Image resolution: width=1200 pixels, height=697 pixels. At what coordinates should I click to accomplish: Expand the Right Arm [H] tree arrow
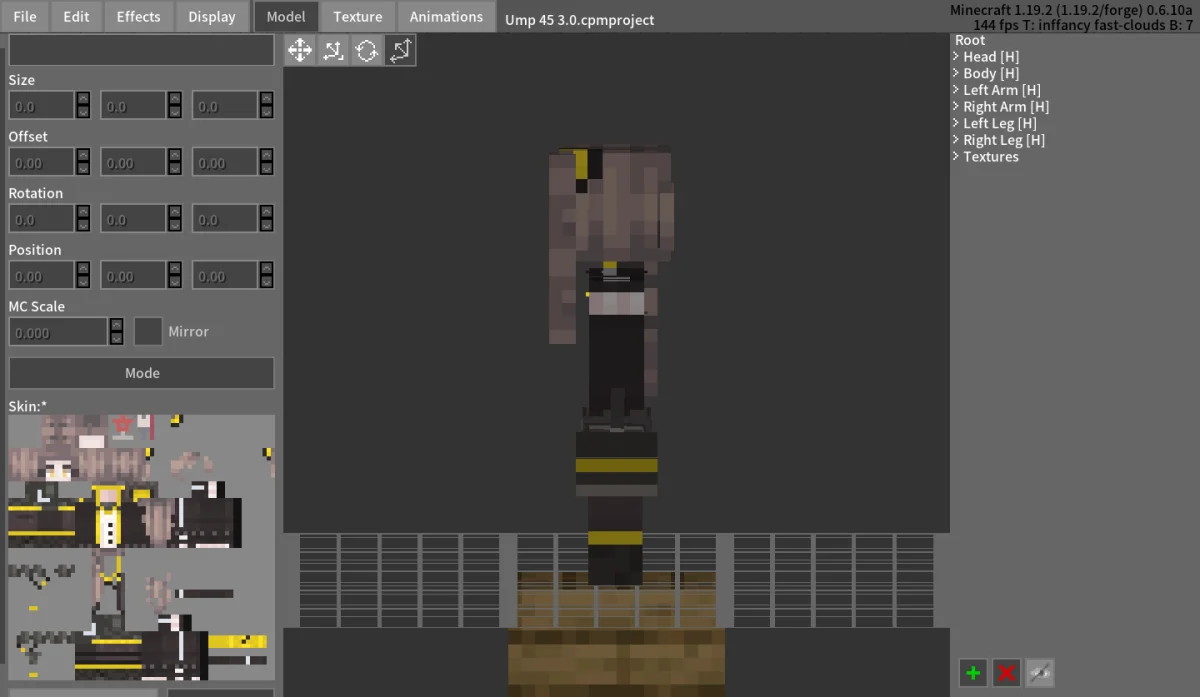[957, 107]
